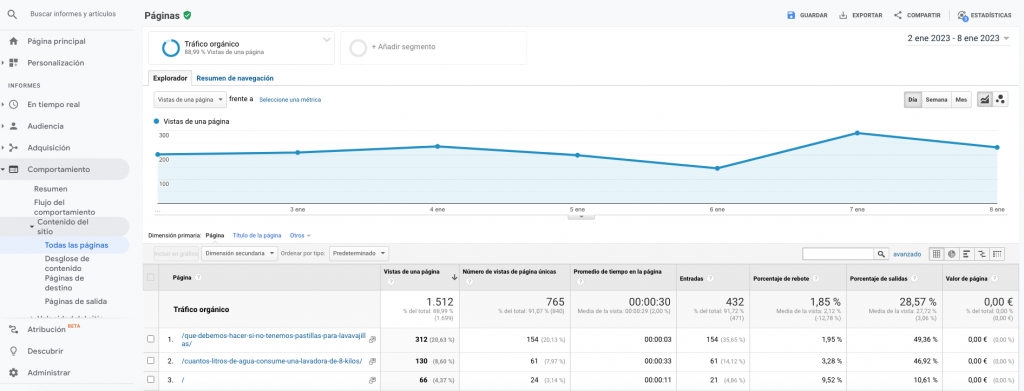Select the Semana granularity toggle
The height and width of the screenshot is (391, 1024).
(936, 100)
